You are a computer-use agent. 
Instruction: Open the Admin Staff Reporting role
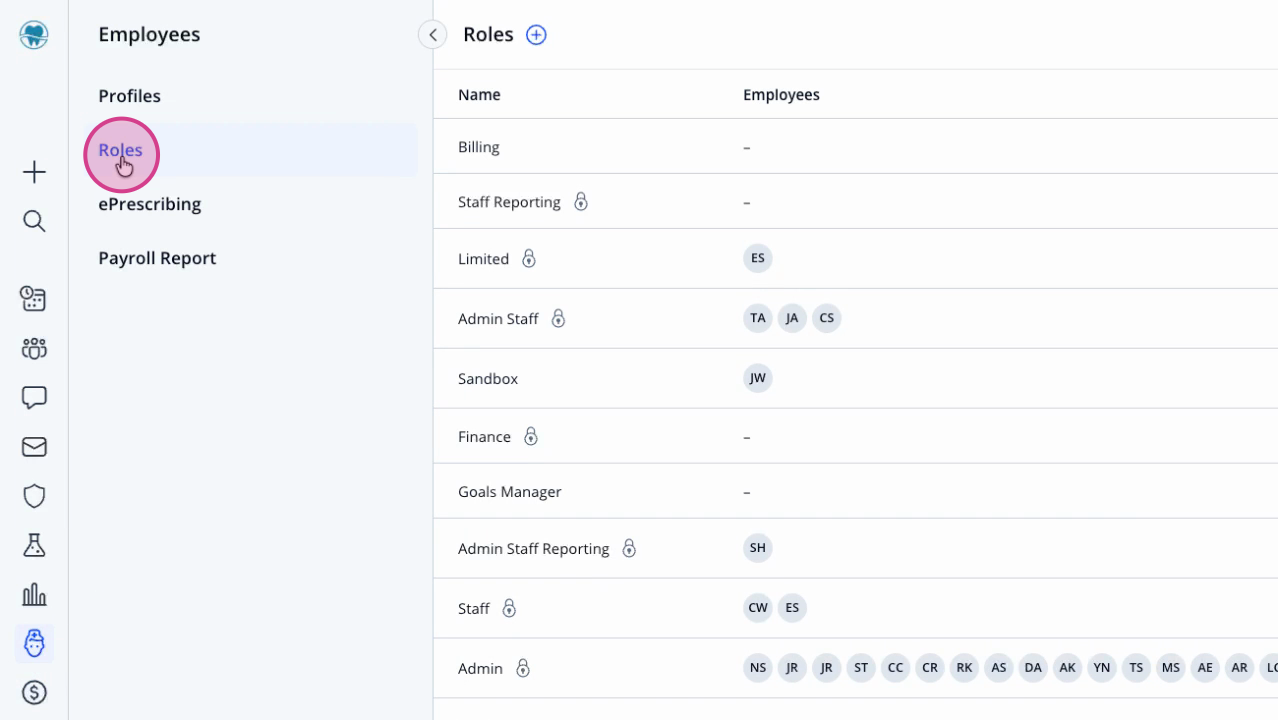point(533,549)
